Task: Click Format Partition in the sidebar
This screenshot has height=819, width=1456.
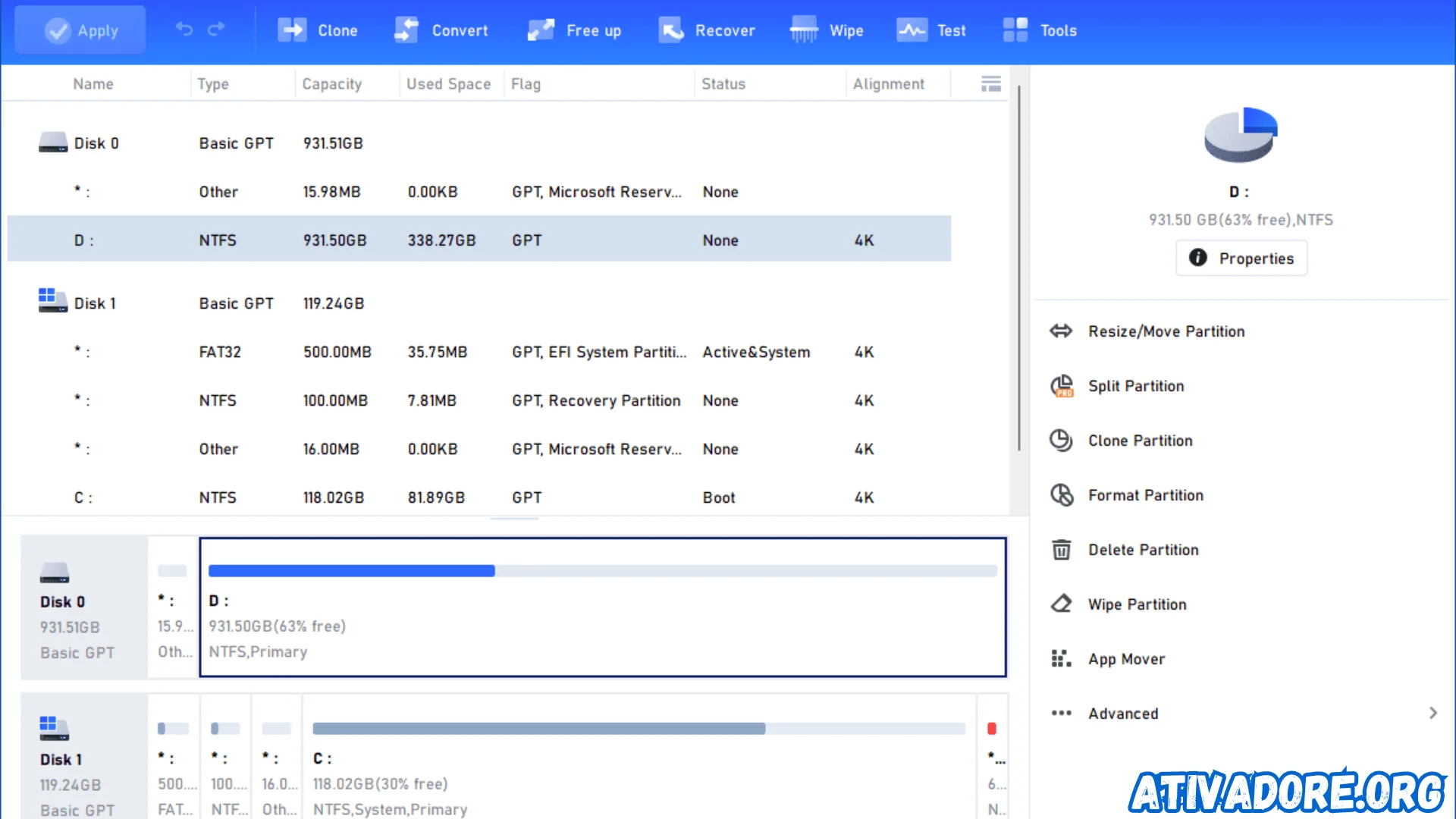Action: [x=1145, y=495]
